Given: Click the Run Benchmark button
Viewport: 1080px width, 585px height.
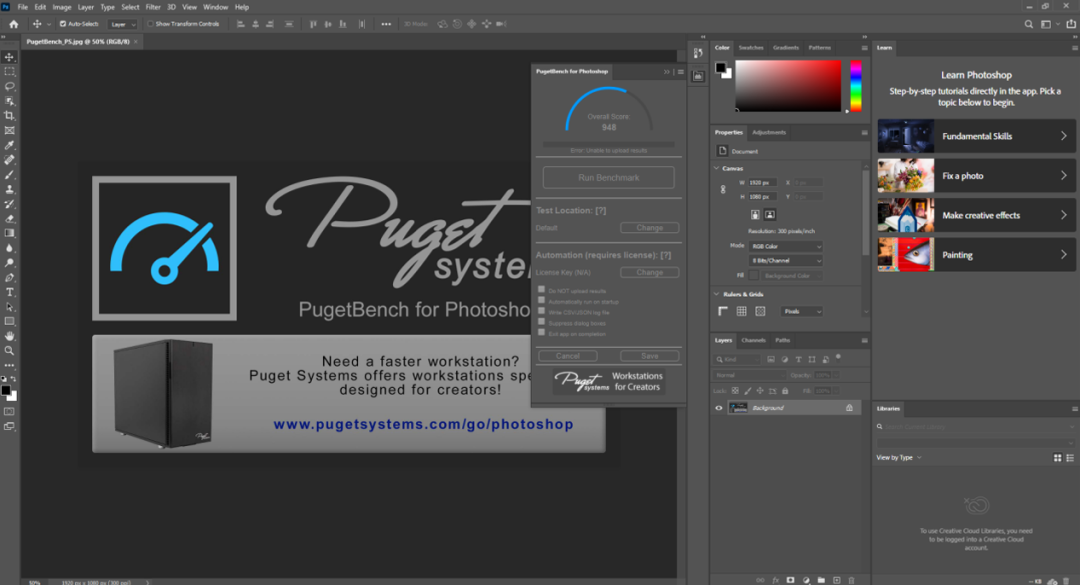Looking at the screenshot, I should coord(608,178).
